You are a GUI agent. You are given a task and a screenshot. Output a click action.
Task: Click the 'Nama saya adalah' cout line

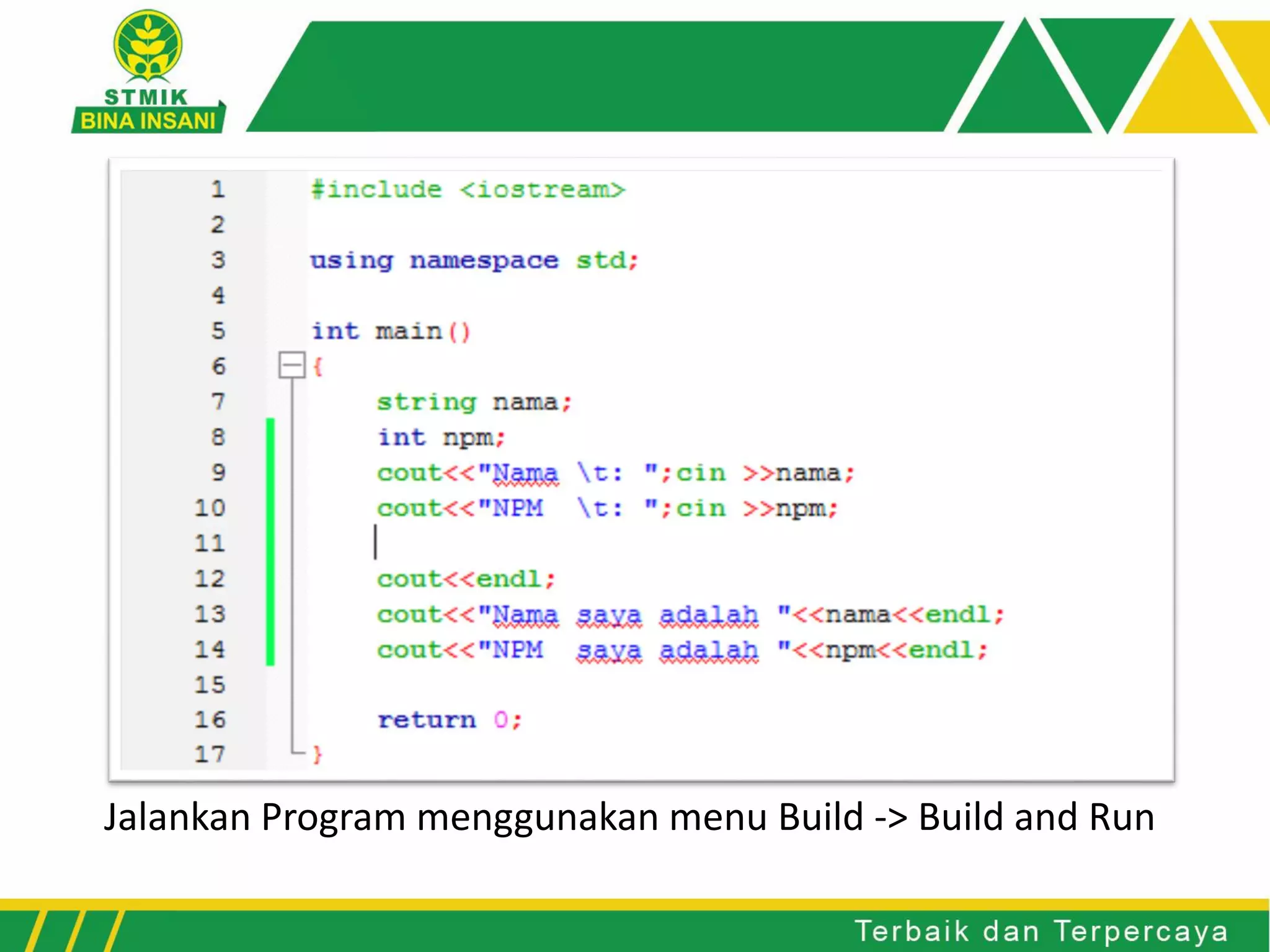coord(690,615)
